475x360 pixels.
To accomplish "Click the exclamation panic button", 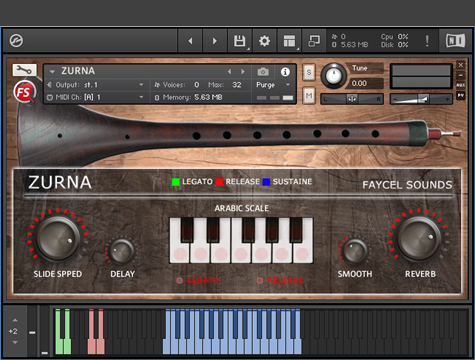I will click(x=427, y=41).
